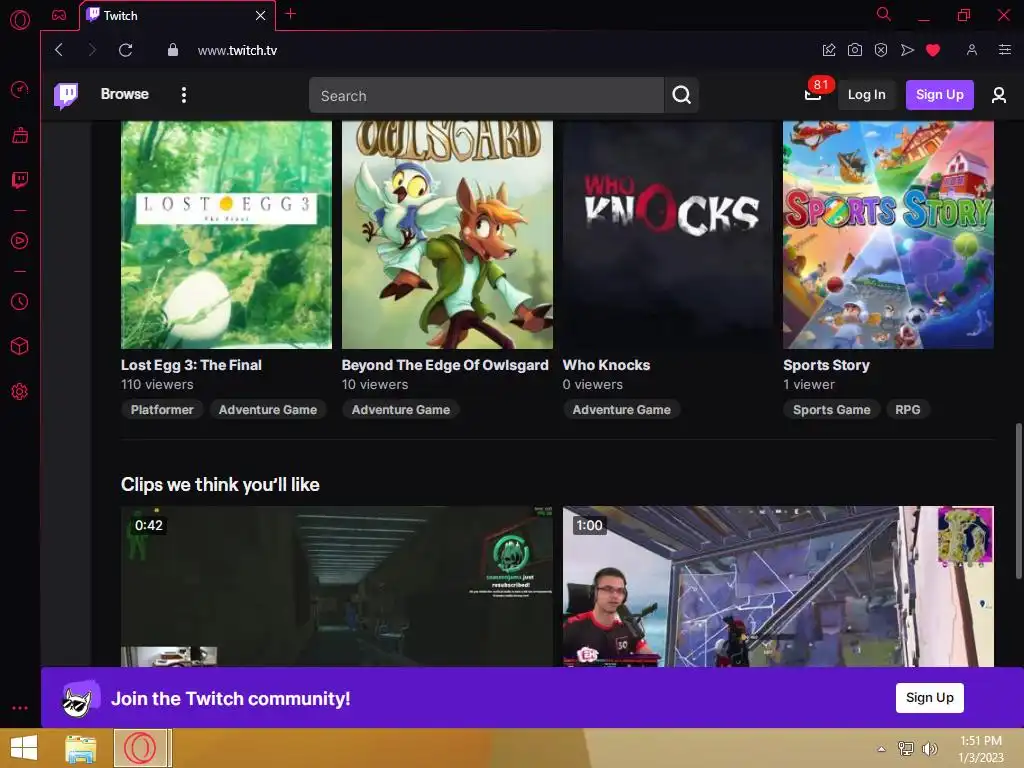Select the Sports Game tag
1024x768 pixels.
click(x=832, y=409)
